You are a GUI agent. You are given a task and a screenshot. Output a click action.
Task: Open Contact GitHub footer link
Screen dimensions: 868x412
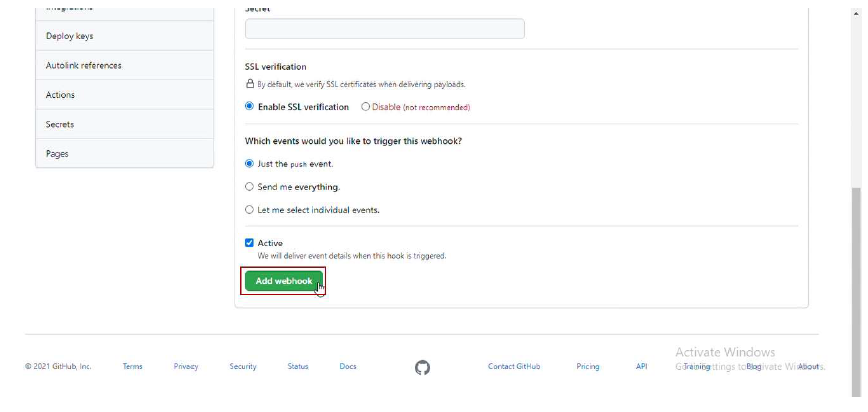(x=514, y=367)
